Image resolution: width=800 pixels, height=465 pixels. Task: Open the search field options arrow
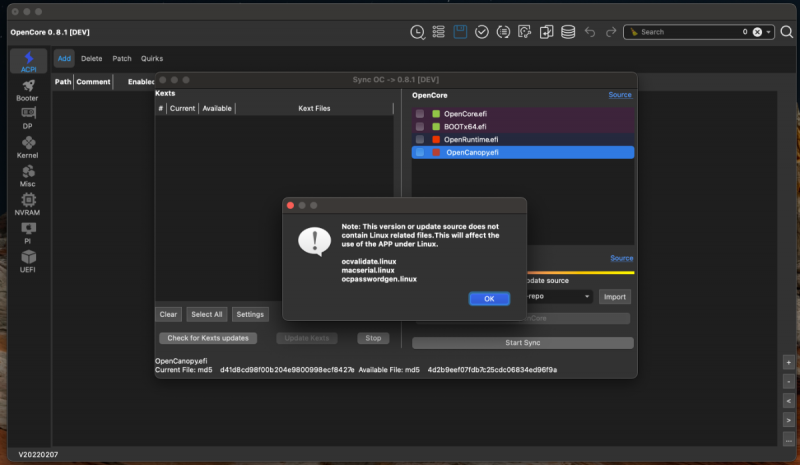coord(770,32)
